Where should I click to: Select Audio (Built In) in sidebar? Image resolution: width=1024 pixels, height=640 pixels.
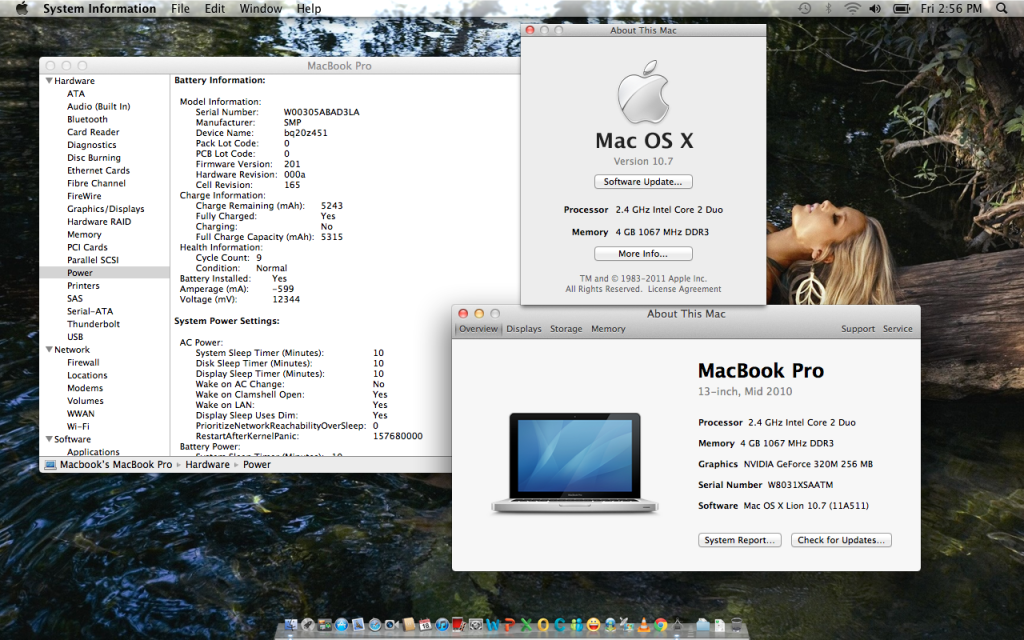99,106
